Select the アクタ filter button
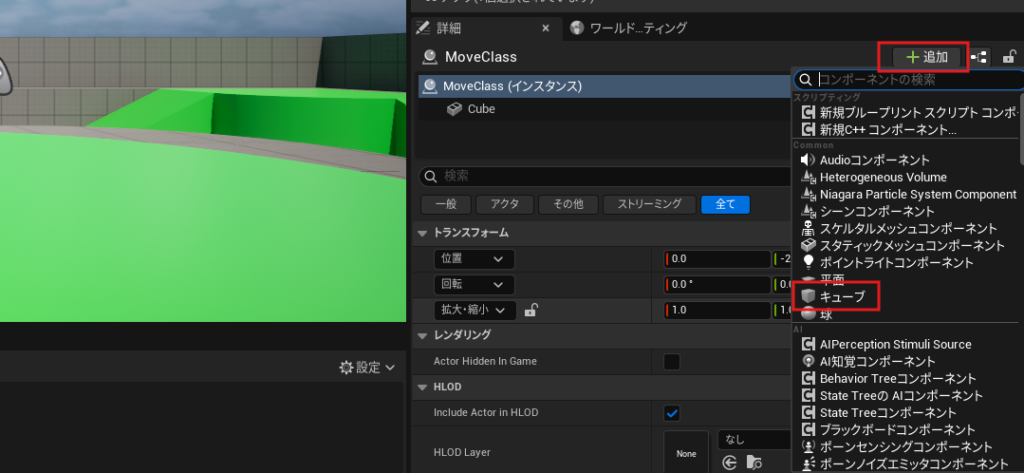 pos(504,204)
